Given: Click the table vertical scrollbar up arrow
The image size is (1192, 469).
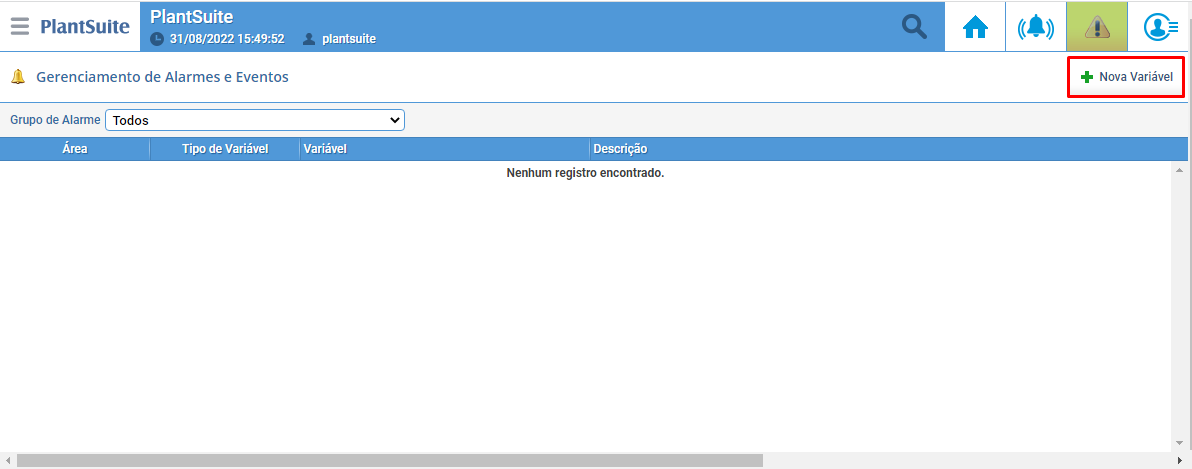Looking at the screenshot, I should [x=1179, y=169].
